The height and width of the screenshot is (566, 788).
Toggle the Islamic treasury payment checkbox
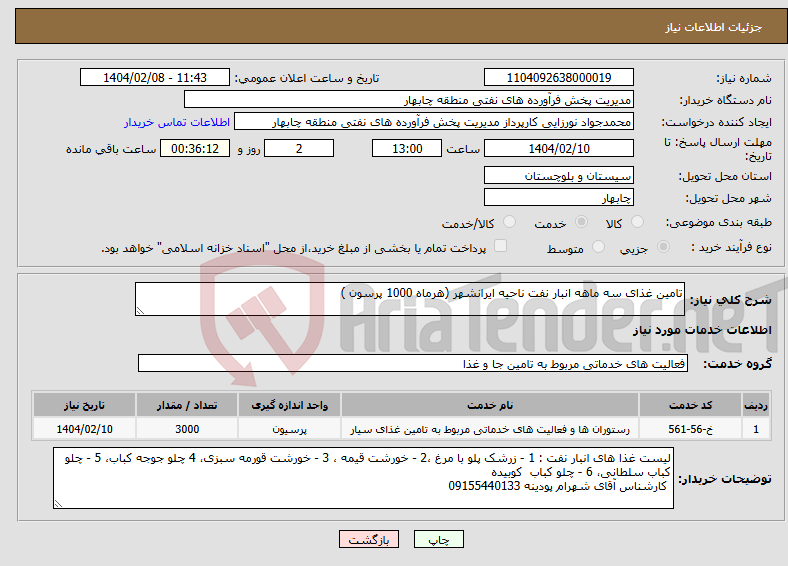[x=500, y=246]
